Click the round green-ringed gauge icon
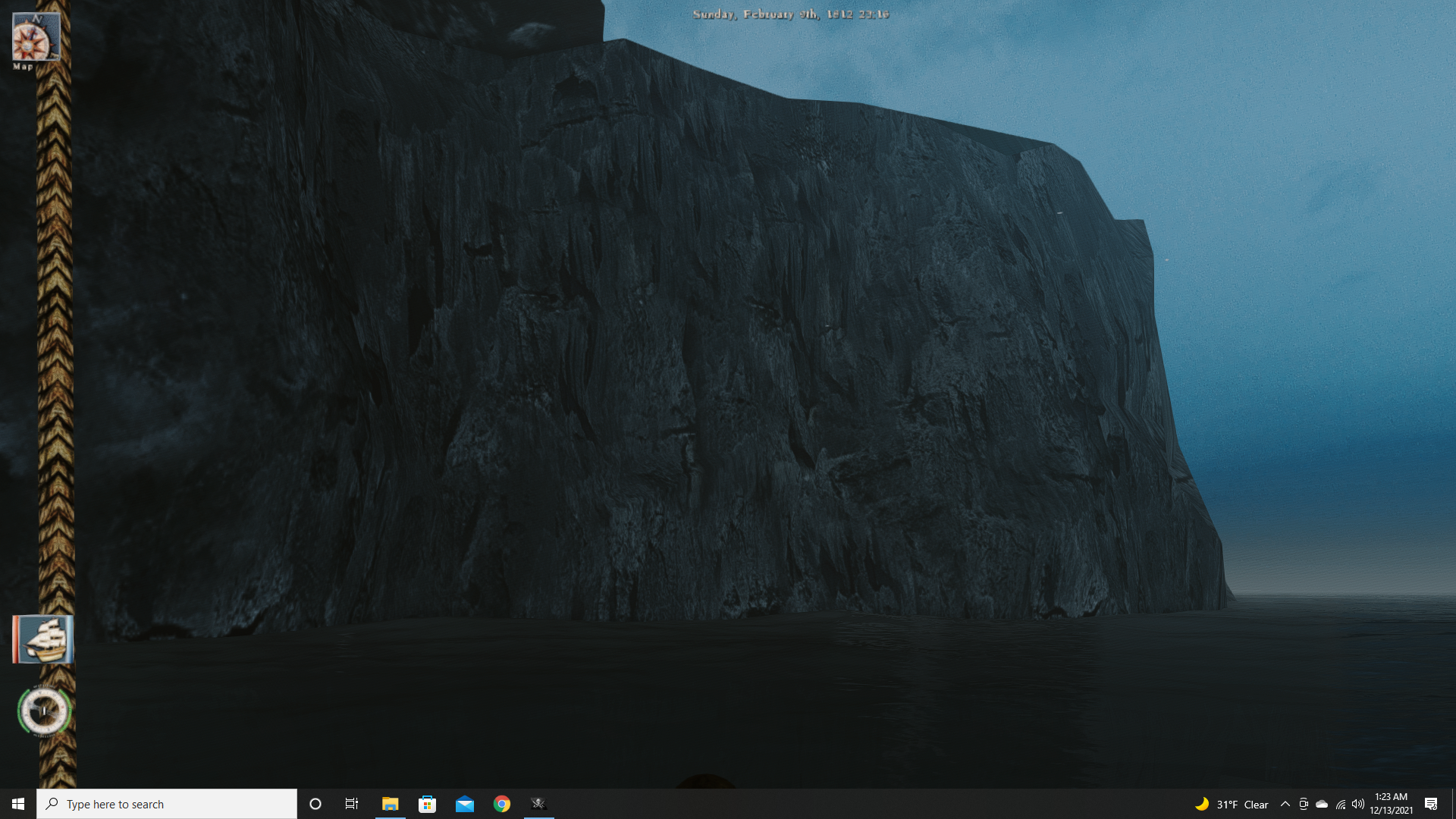 (x=44, y=711)
